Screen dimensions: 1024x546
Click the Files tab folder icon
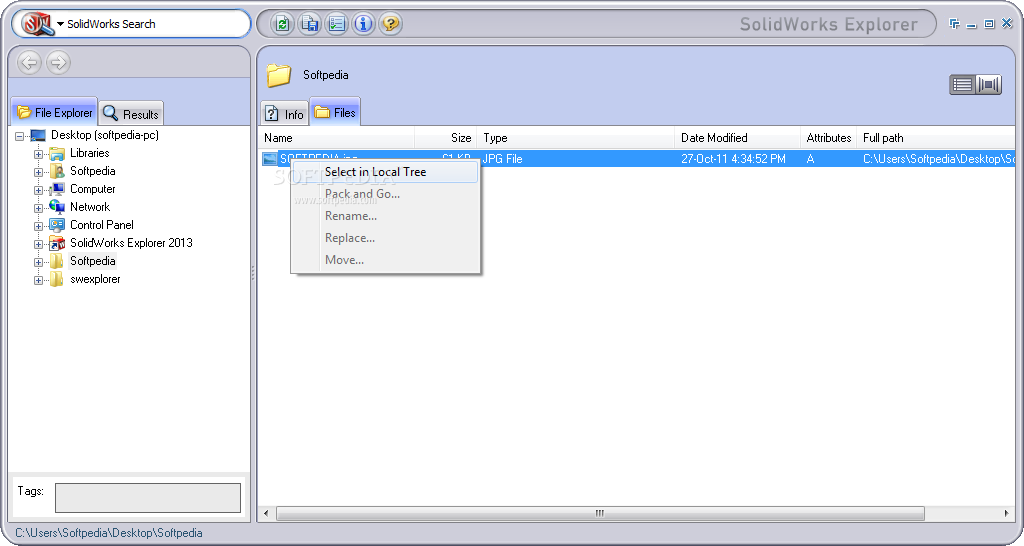(322, 112)
